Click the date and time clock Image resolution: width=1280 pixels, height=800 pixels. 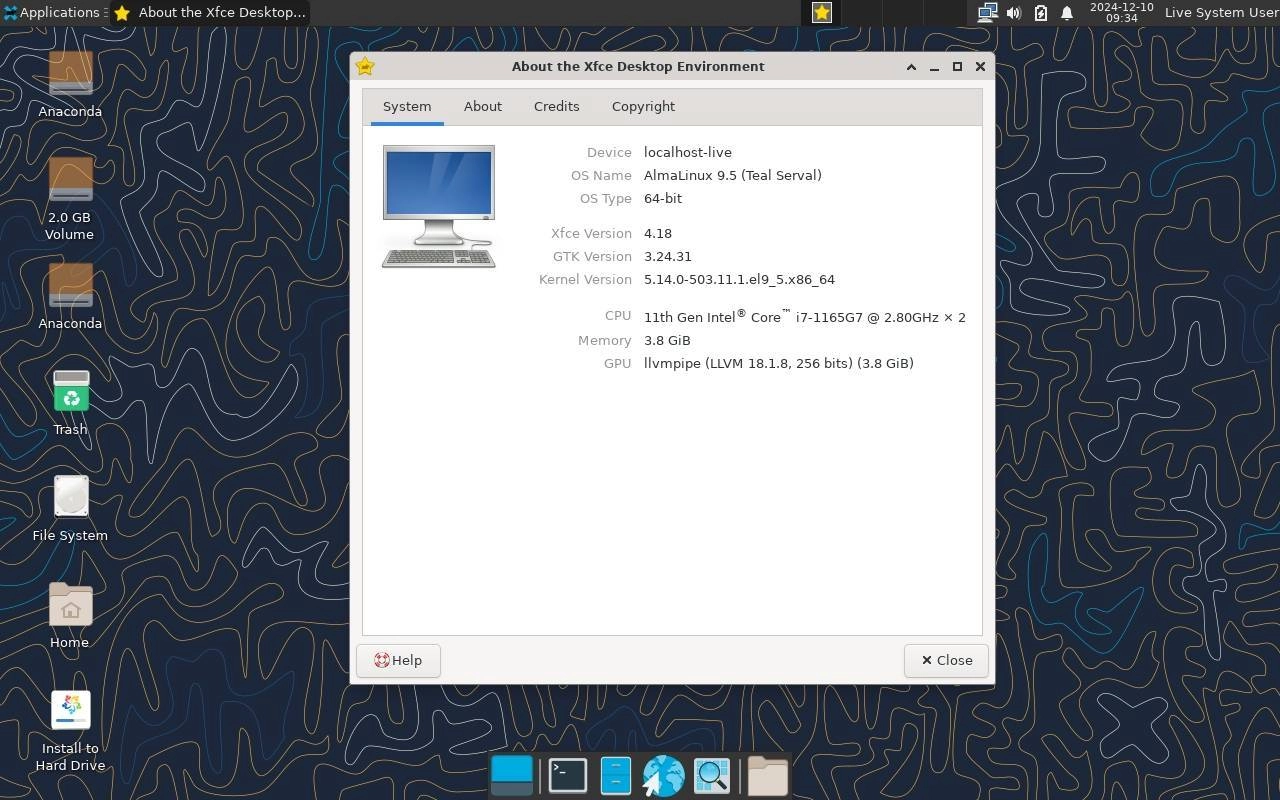coord(1121,12)
